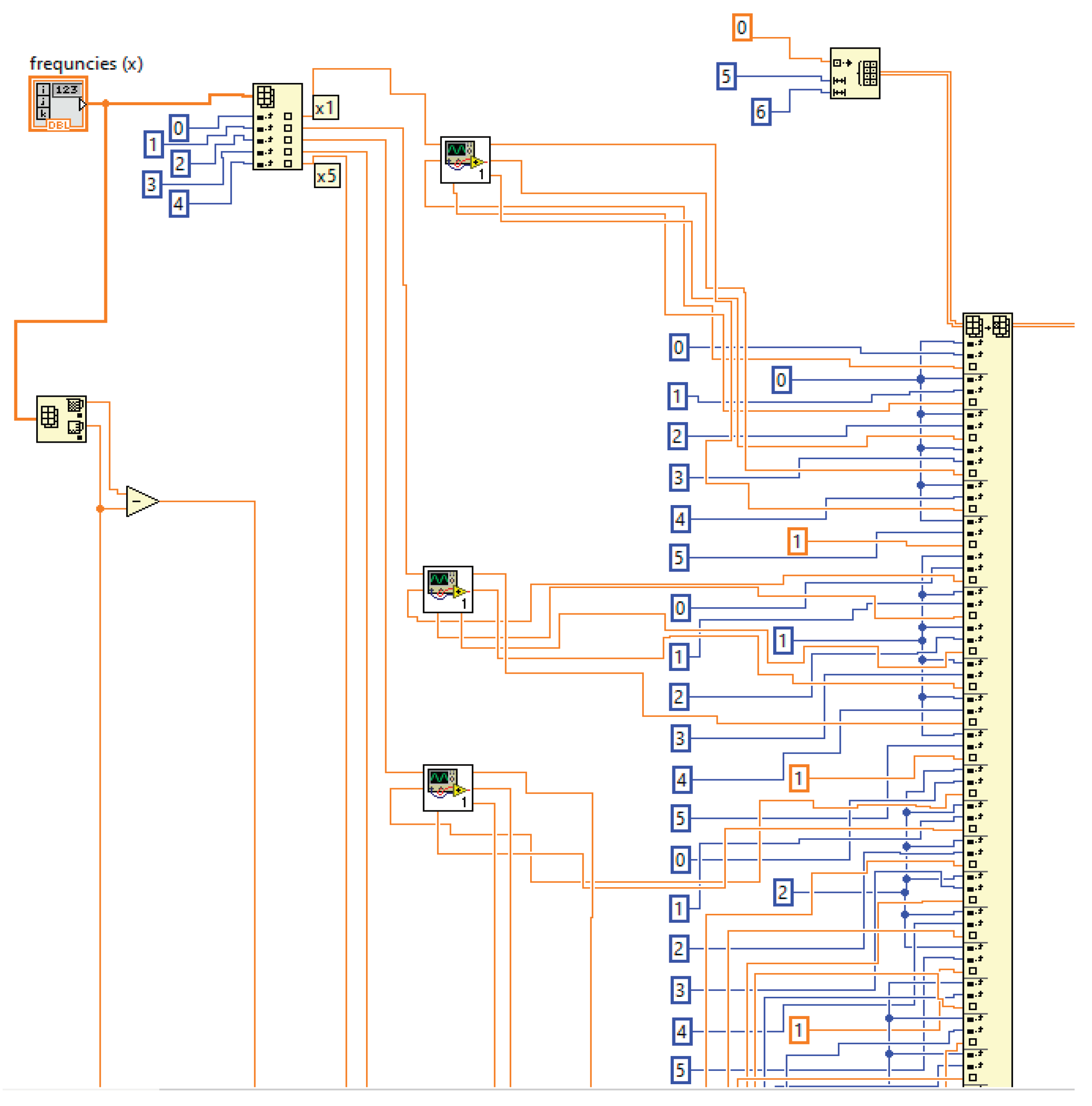Click blue 1 constant feeding Index Array

click(153, 144)
